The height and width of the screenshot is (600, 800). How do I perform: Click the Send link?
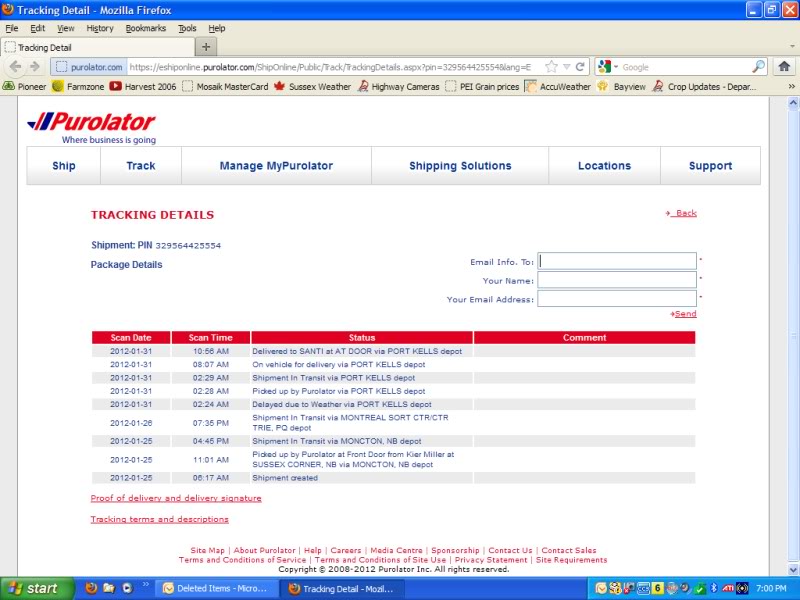point(685,314)
